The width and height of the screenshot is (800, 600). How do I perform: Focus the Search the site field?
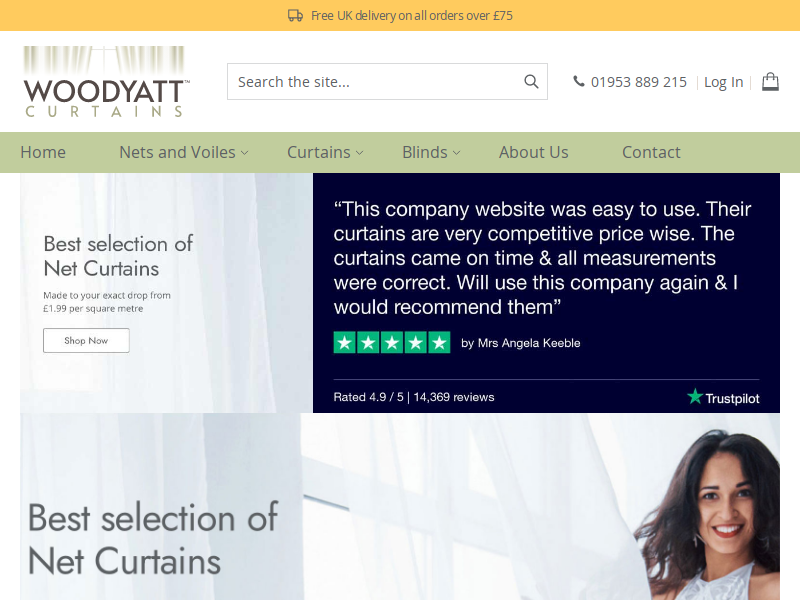375,82
